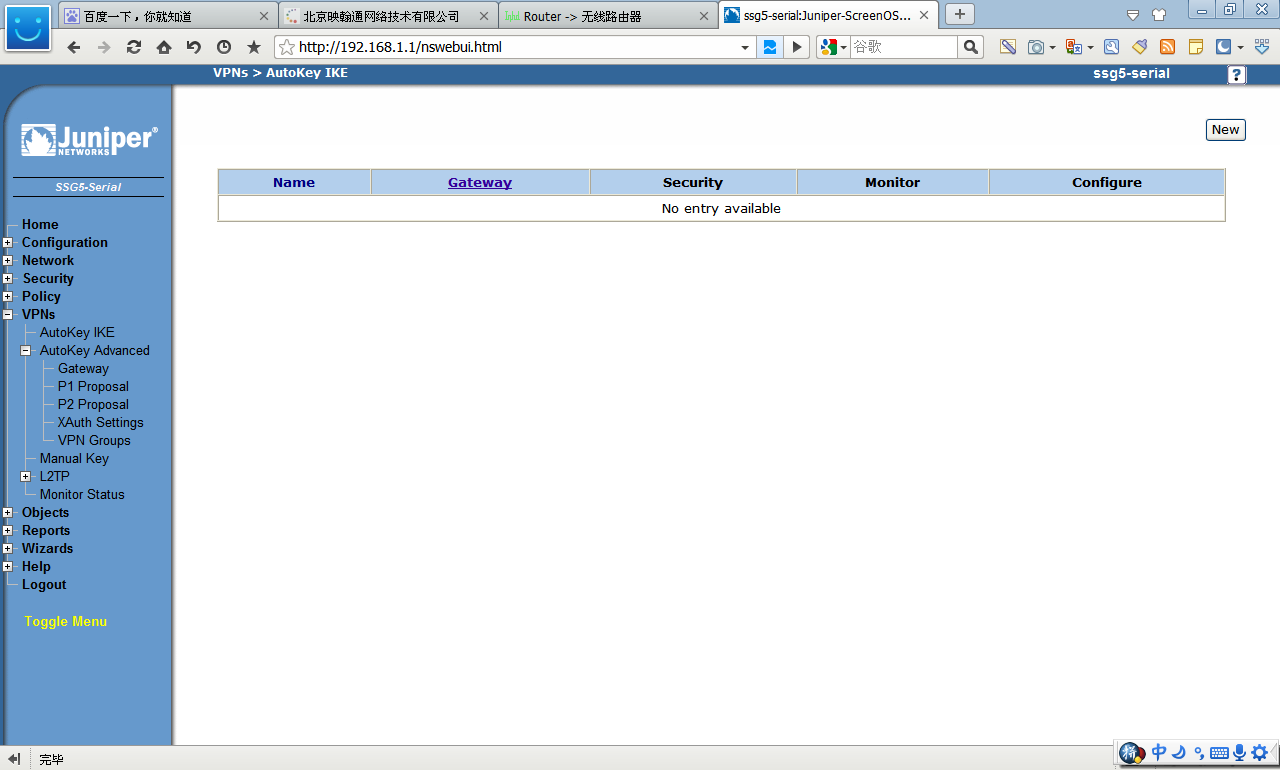Click the browser Home icon
Viewport: 1280px width, 770px height.
(164, 47)
